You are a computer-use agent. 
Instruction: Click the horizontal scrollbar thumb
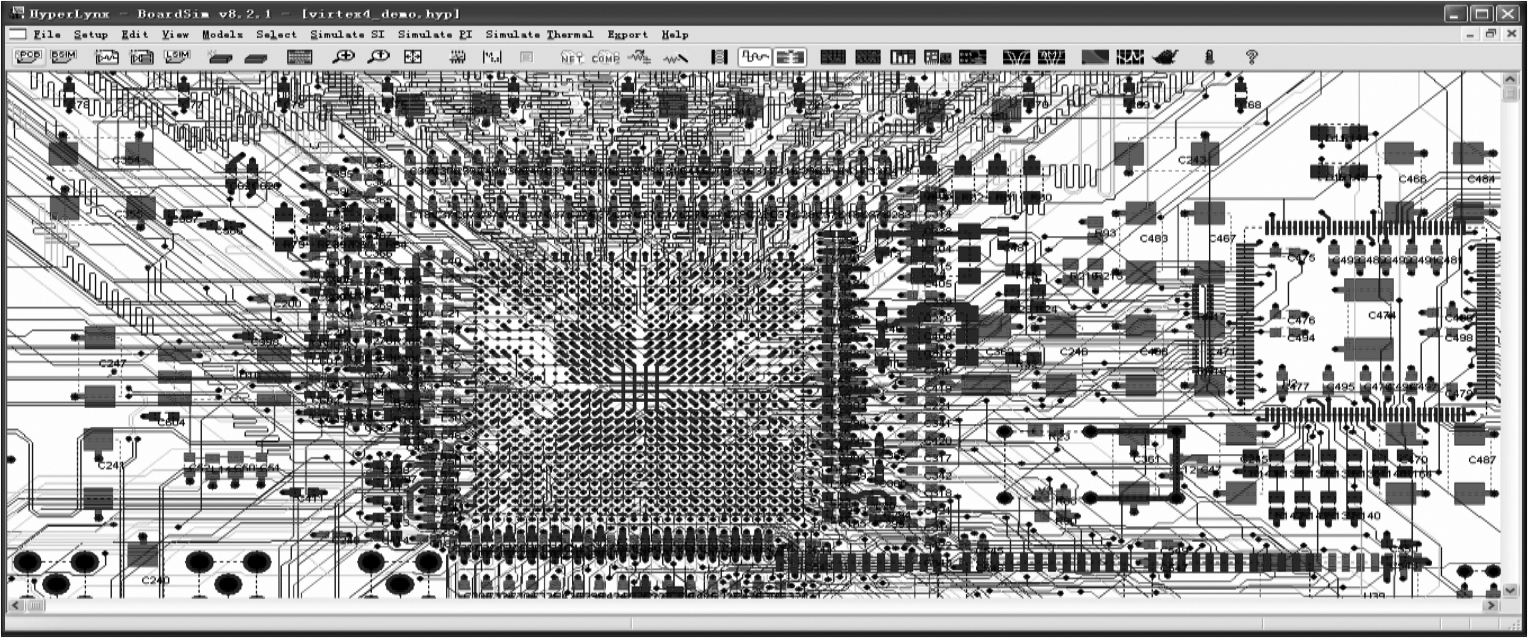tap(35, 606)
